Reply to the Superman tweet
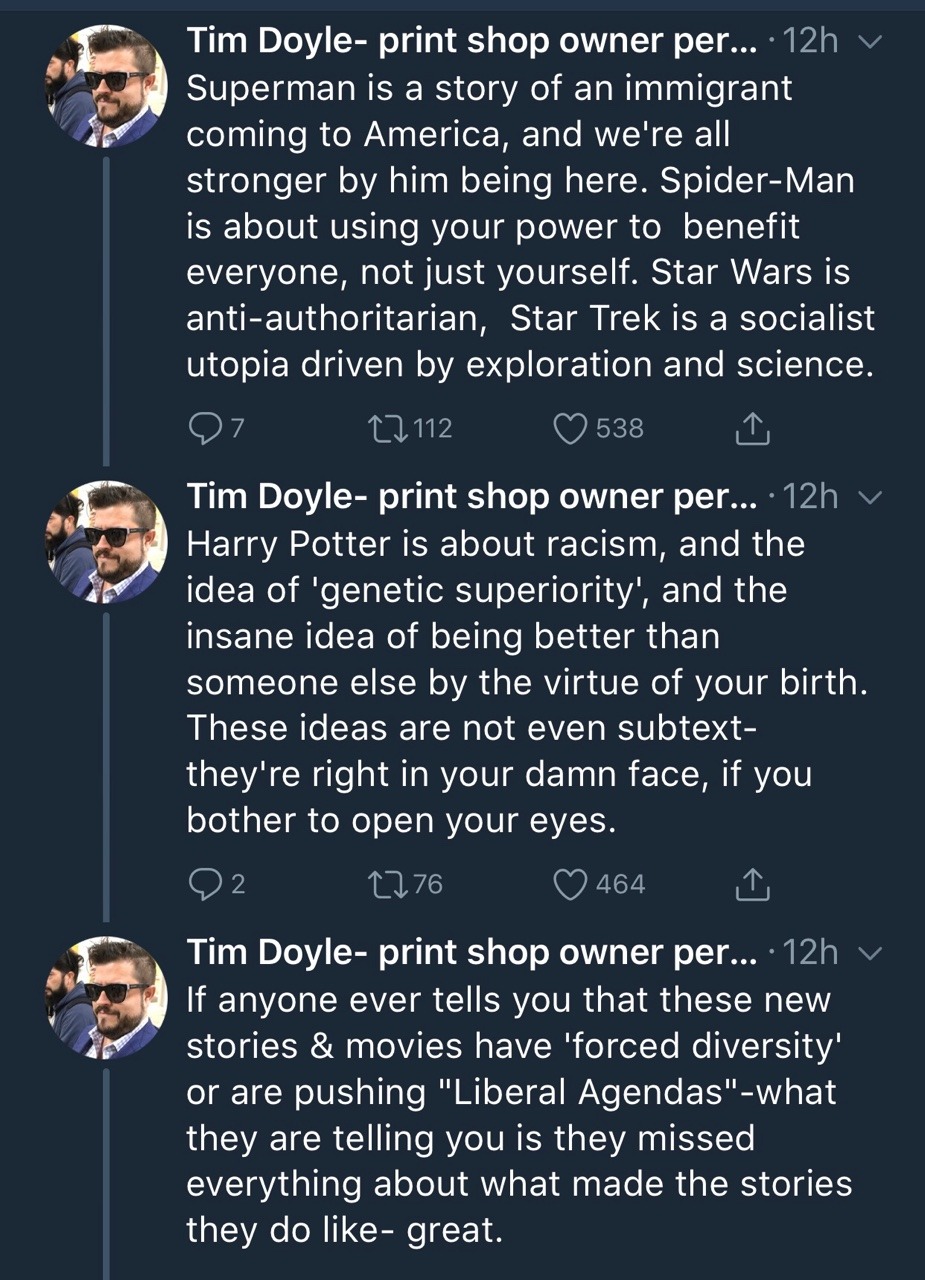The height and width of the screenshot is (1280, 925). click(x=205, y=429)
